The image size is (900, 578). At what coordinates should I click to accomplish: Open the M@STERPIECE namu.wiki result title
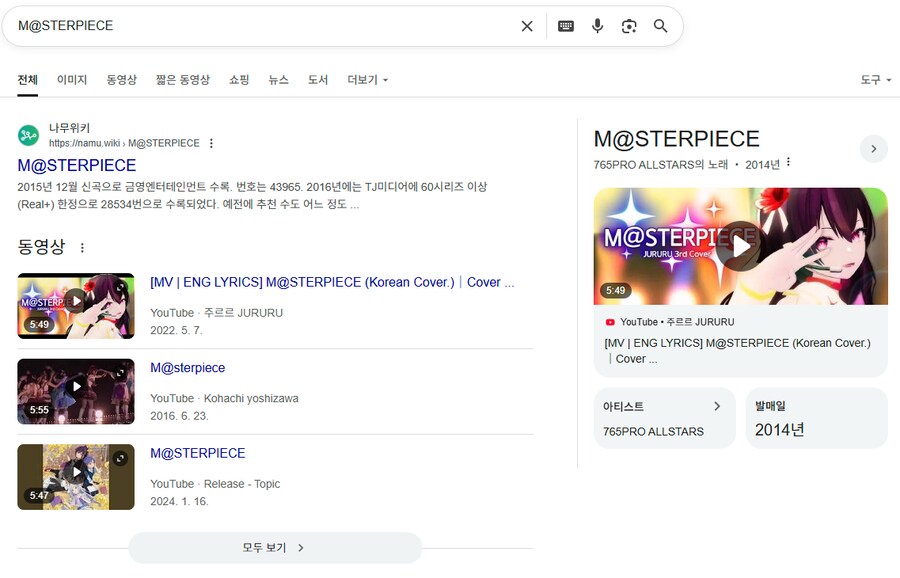77,165
